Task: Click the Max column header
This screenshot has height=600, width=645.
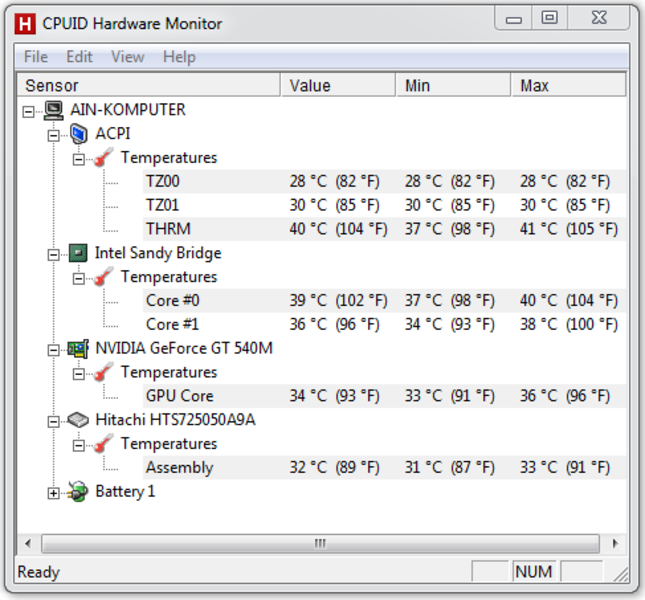Action: [568, 86]
